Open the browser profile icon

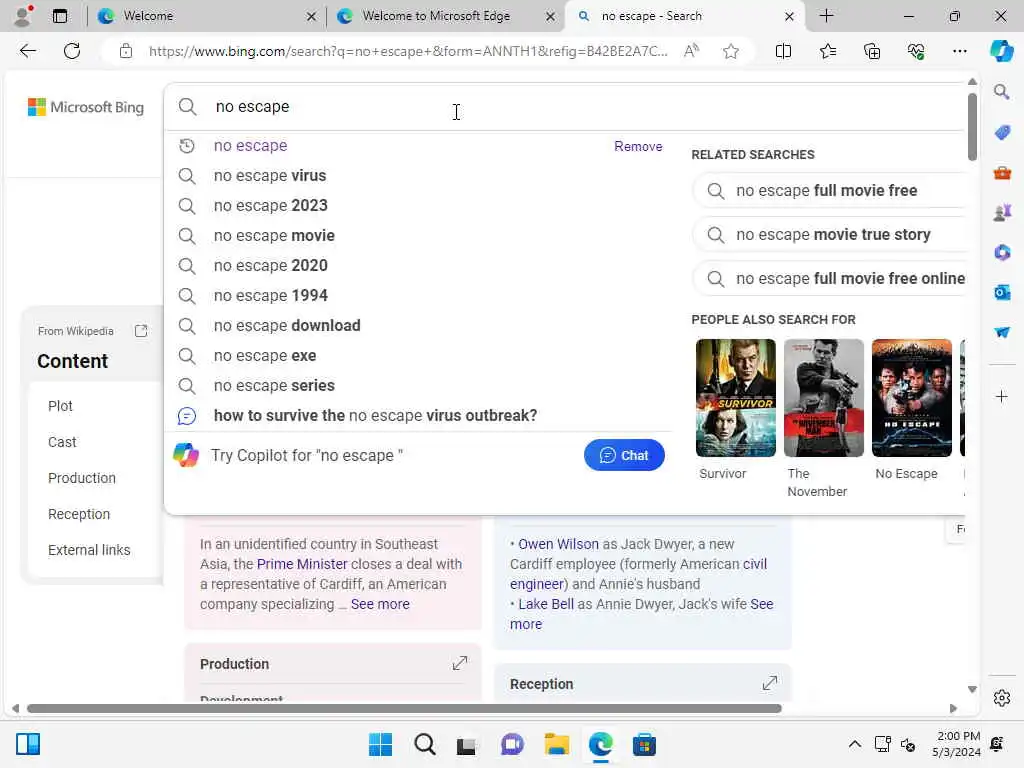pos(24,16)
